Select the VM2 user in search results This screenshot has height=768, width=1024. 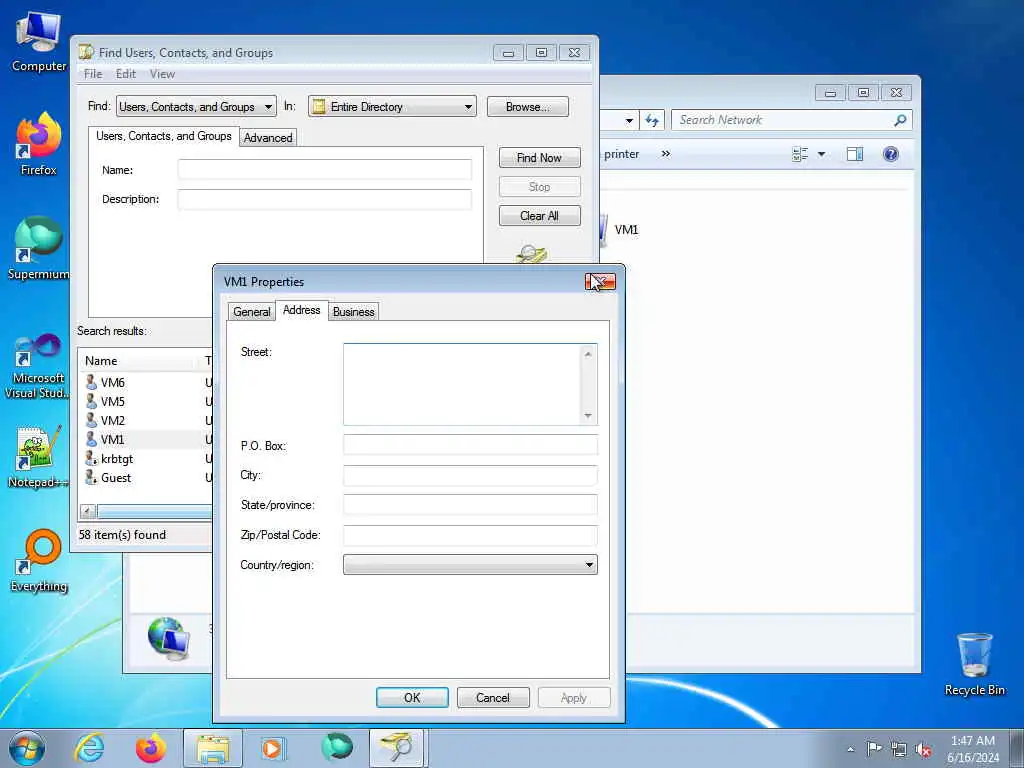click(112, 421)
